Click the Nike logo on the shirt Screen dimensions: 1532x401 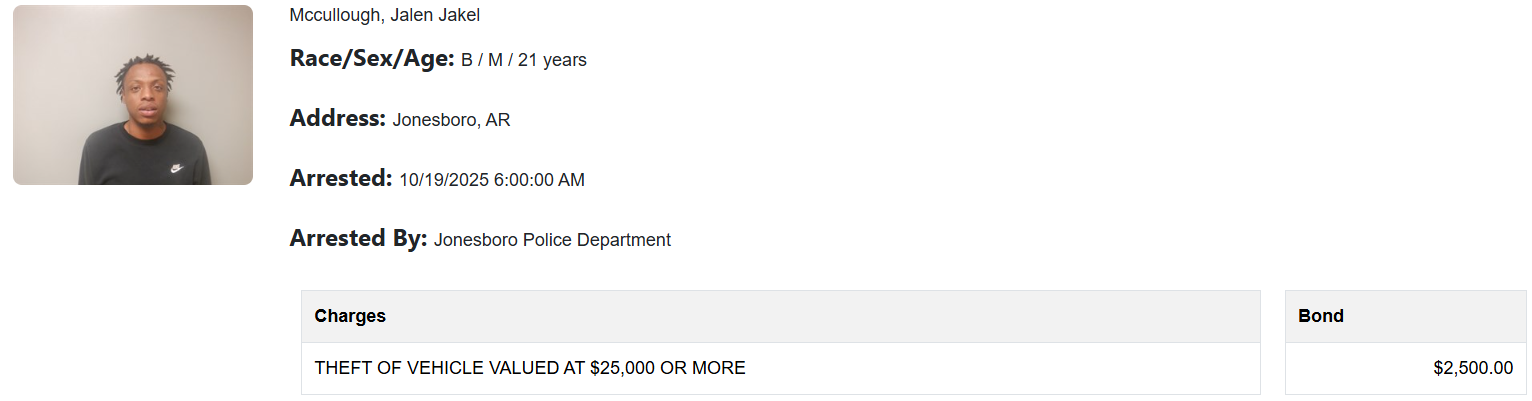pyautogui.click(x=176, y=169)
